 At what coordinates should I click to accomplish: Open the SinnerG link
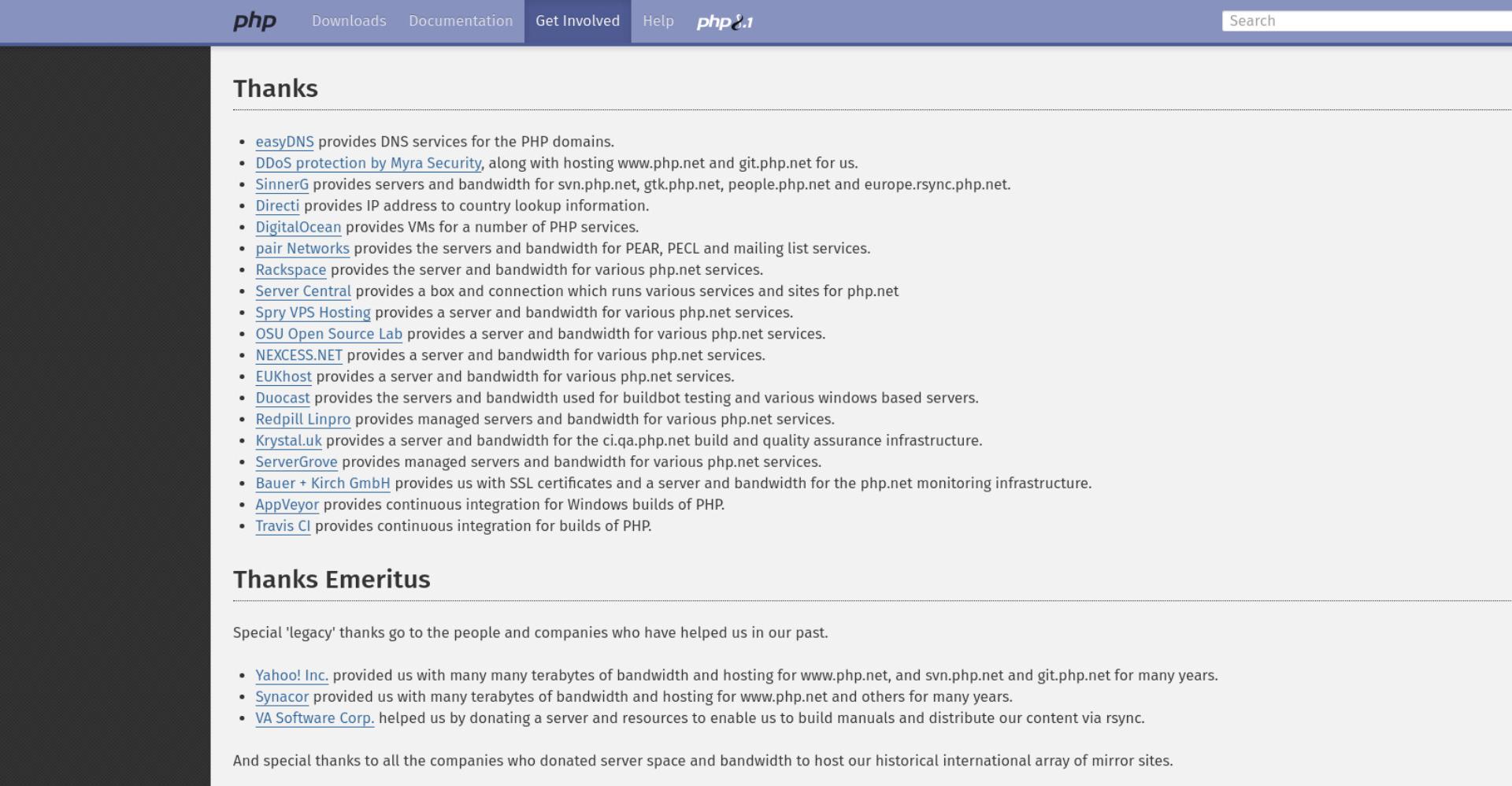(x=282, y=184)
